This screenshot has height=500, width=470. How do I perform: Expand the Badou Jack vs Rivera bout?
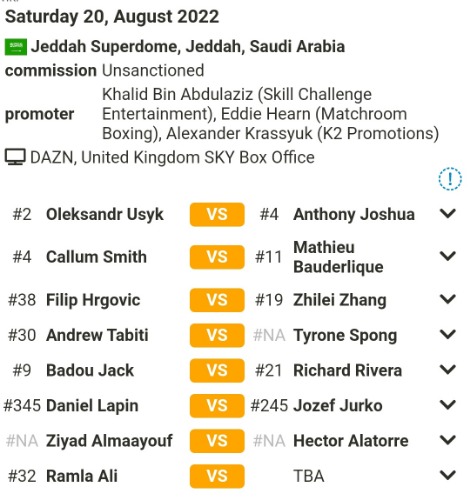448,370
